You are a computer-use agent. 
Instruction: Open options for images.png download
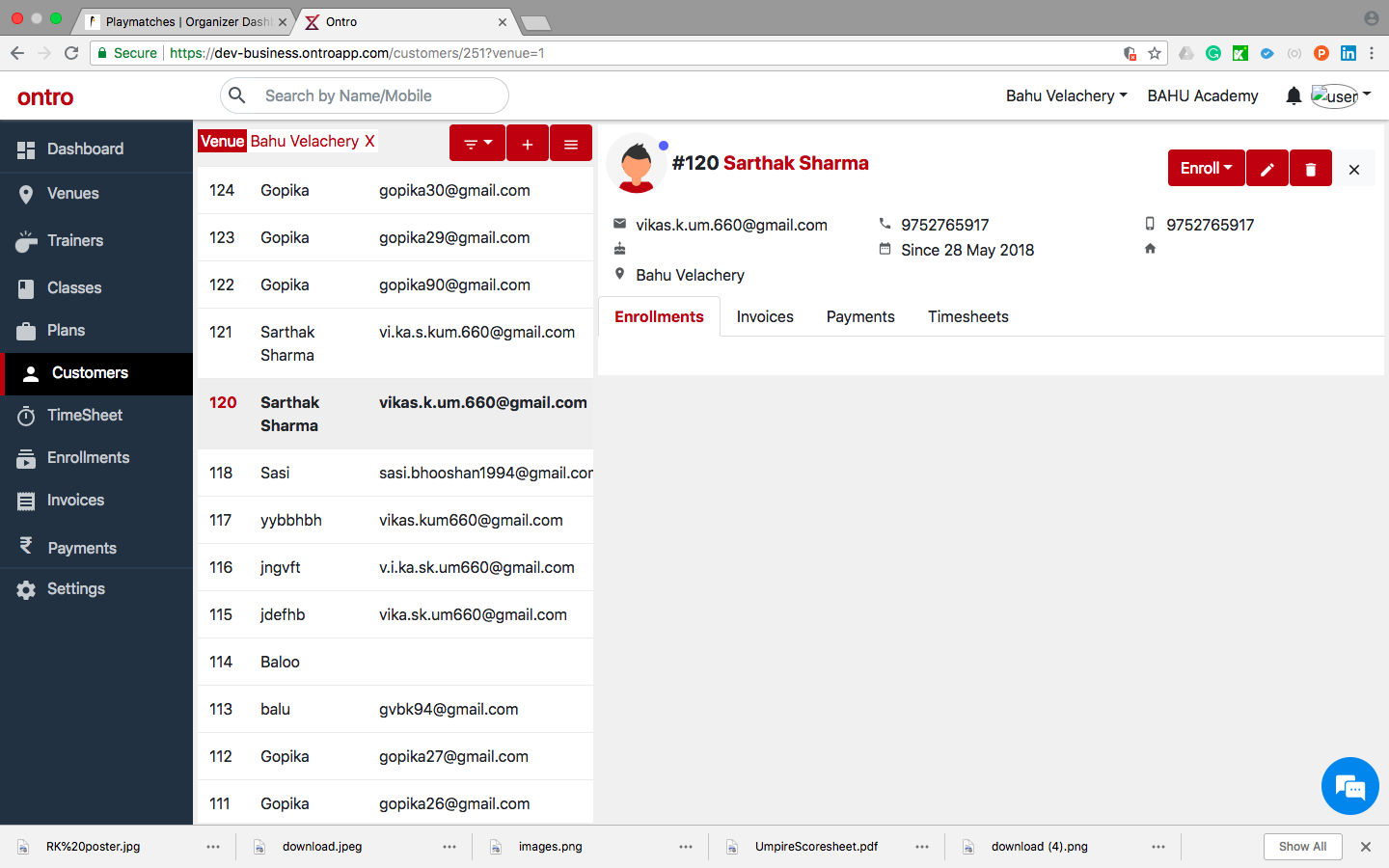coord(686,847)
